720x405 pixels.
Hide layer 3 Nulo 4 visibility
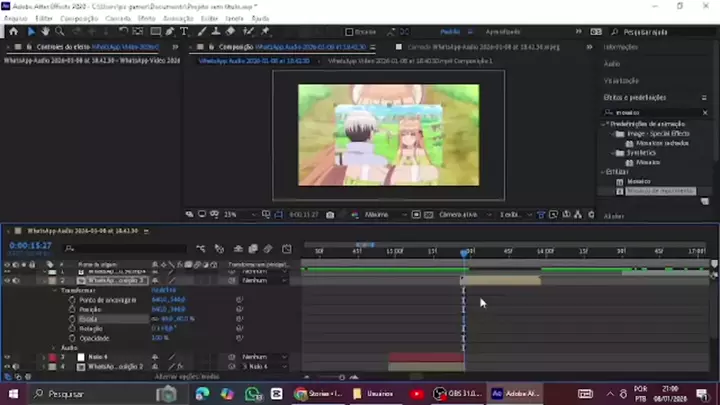(6, 357)
